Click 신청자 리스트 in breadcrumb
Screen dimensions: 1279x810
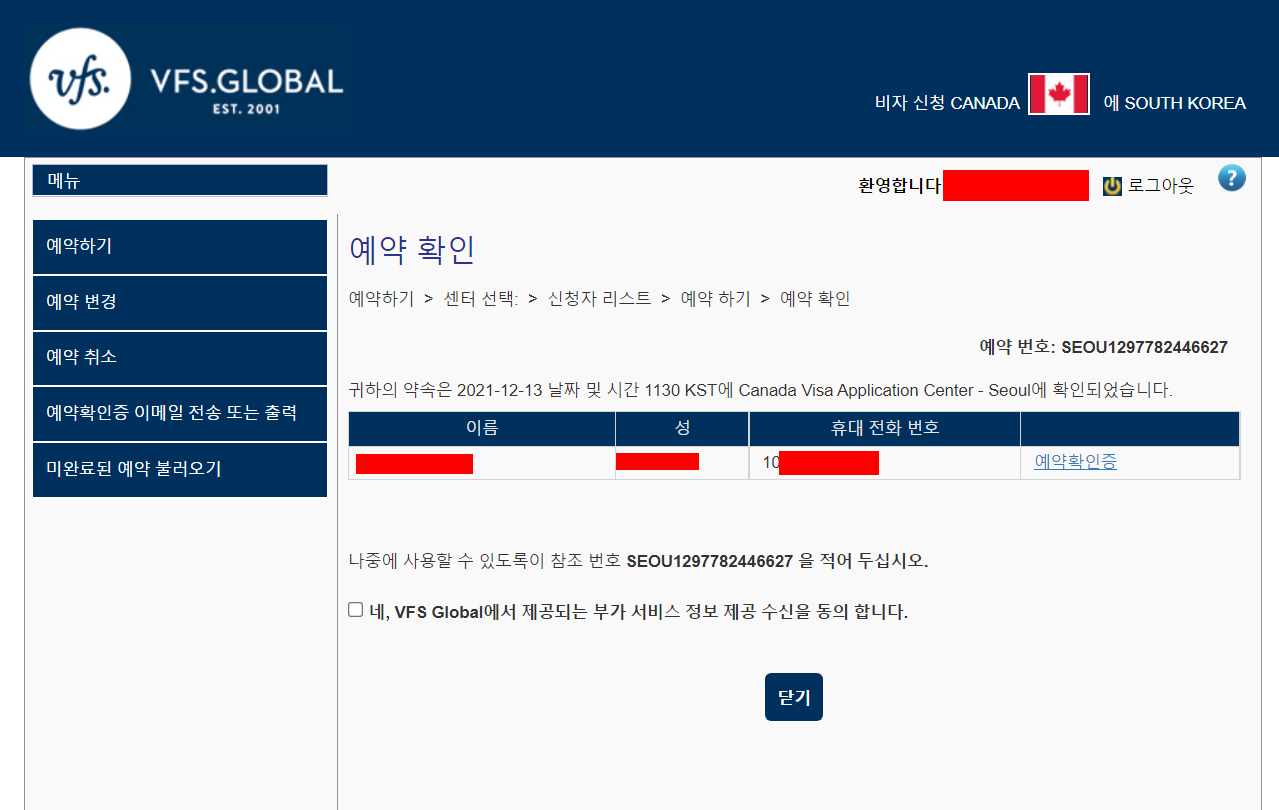599,299
